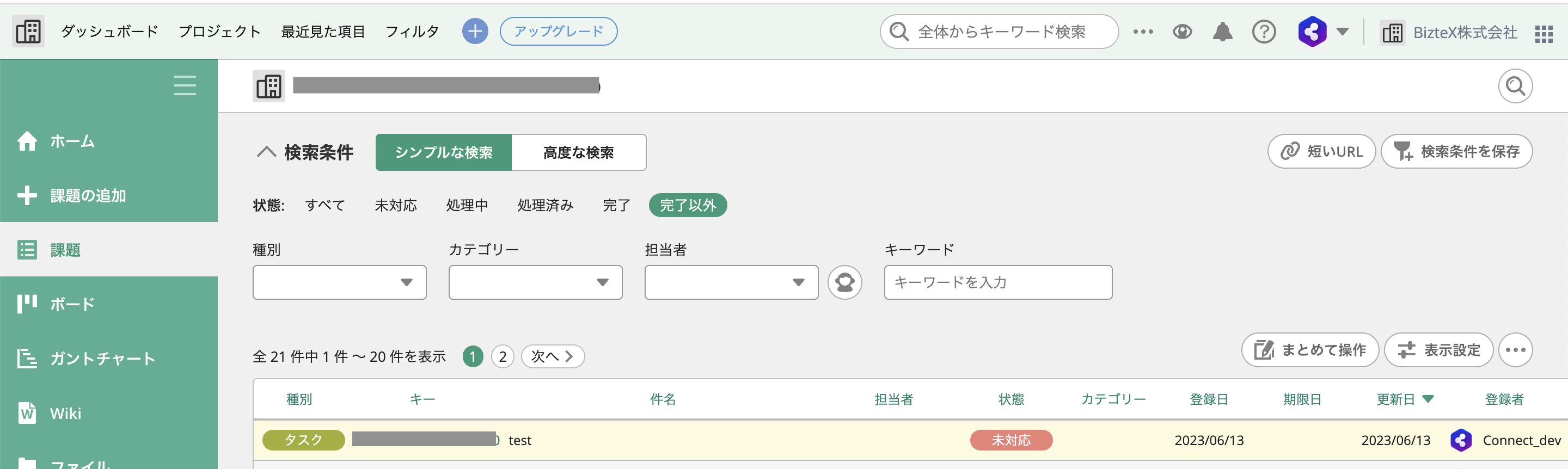Sort by キー column header

click(422, 400)
